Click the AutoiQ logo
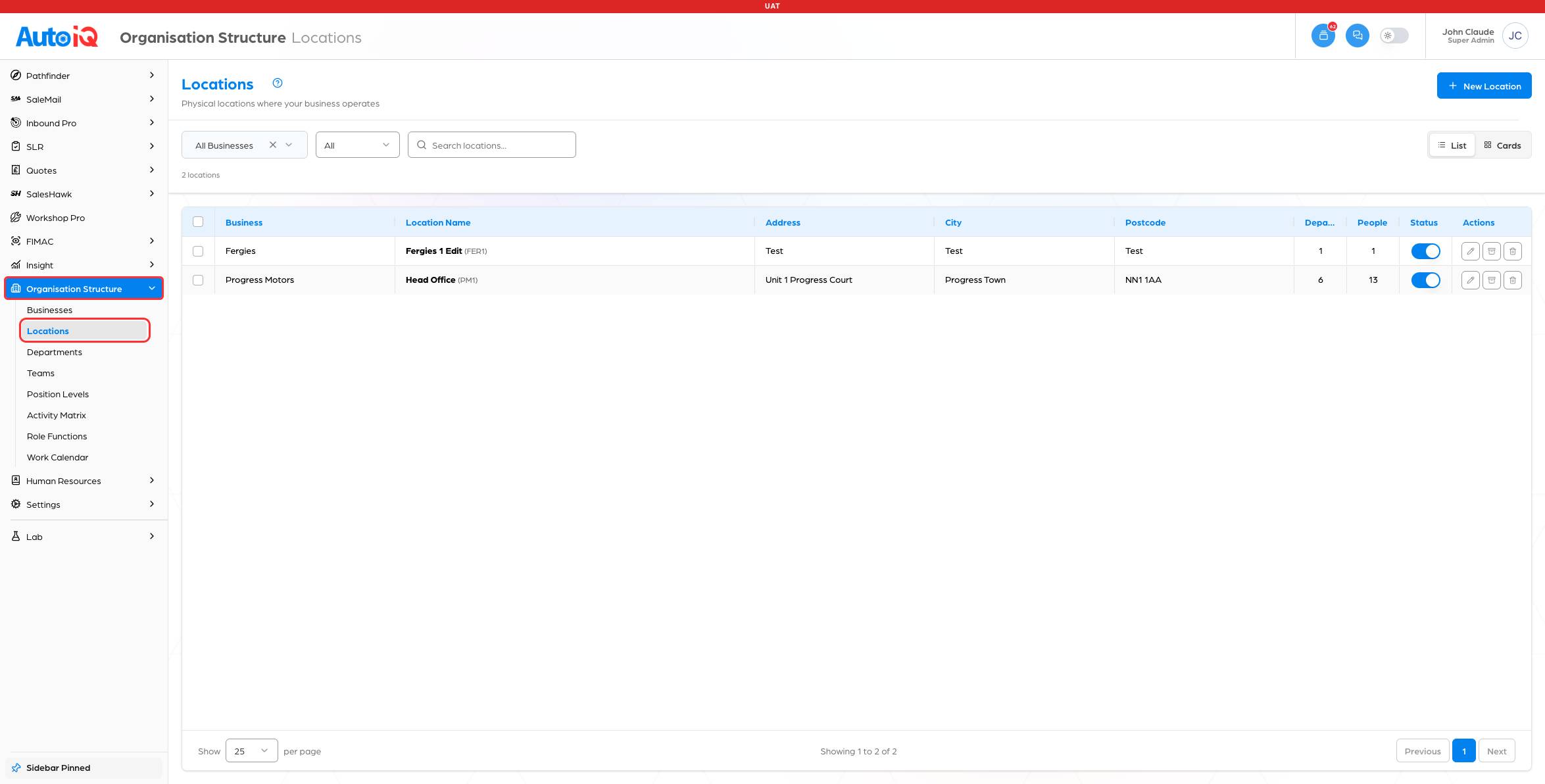This screenshot has height=784, width=1545. 57,36
